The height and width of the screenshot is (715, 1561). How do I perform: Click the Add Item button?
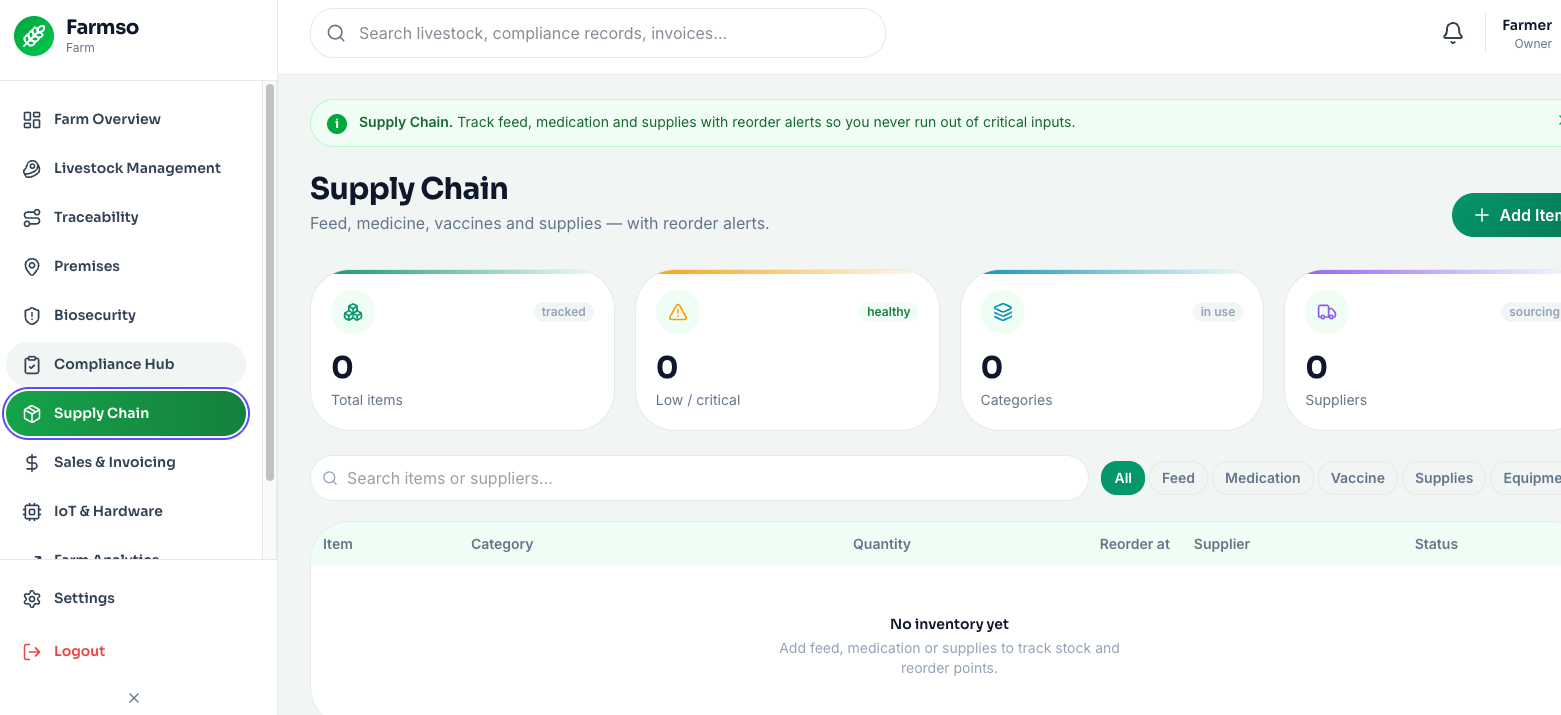click(1506, 215)
